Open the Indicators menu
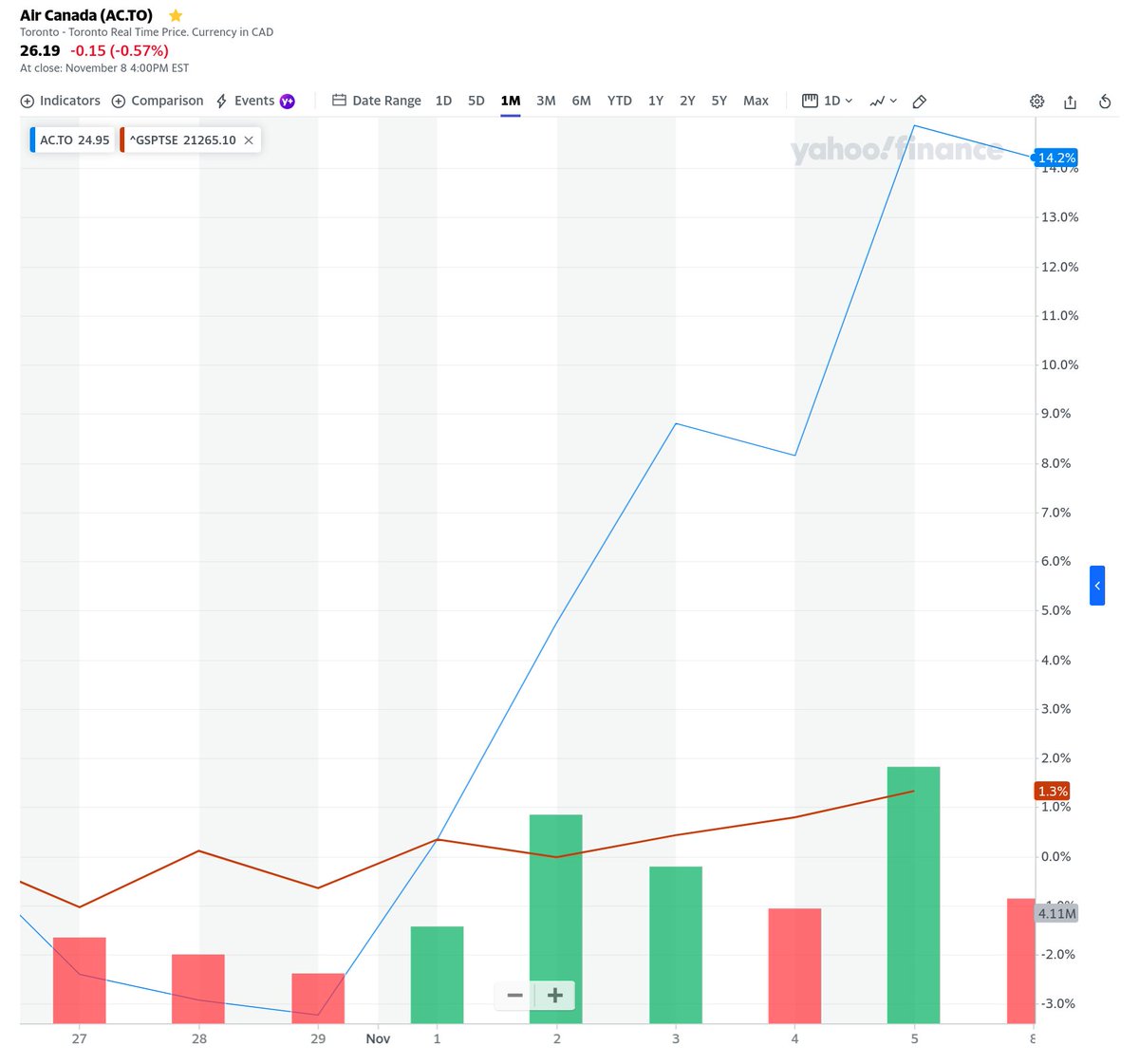1139x1064 pixels. (60, 101)
